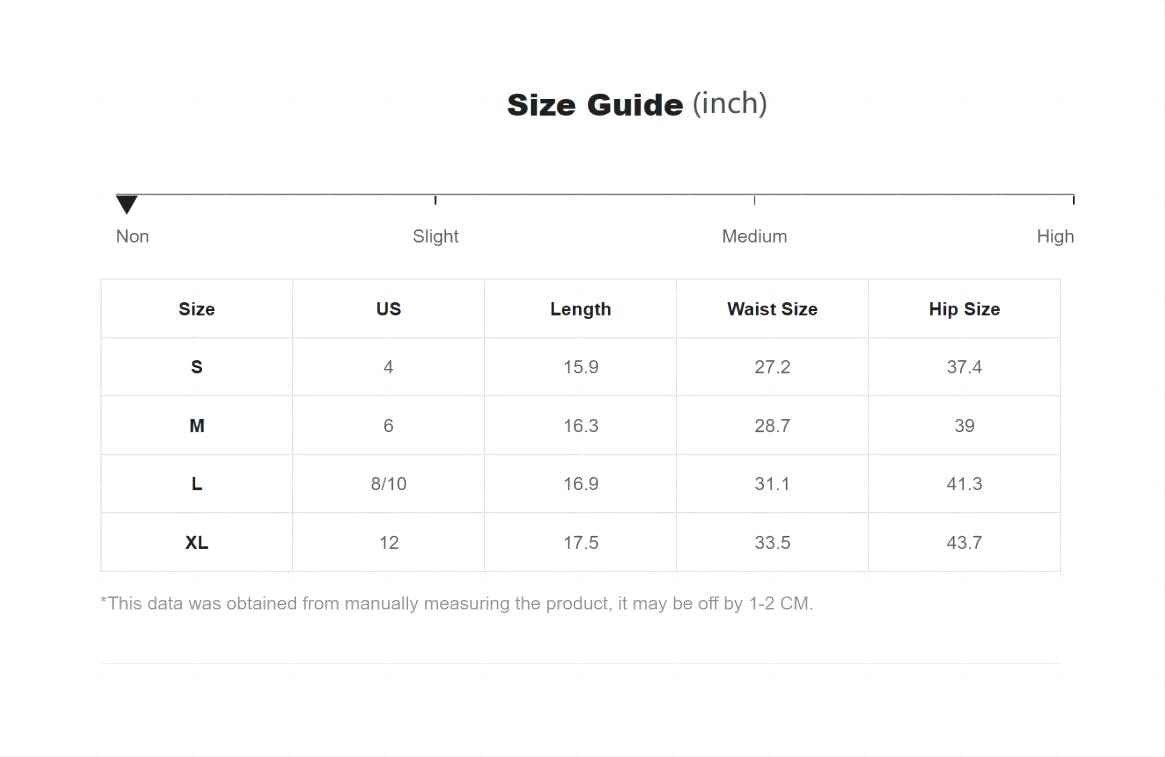Click the Hip Size column header
The width and height of the screenshot is (1165, 757).
(964, 309)
